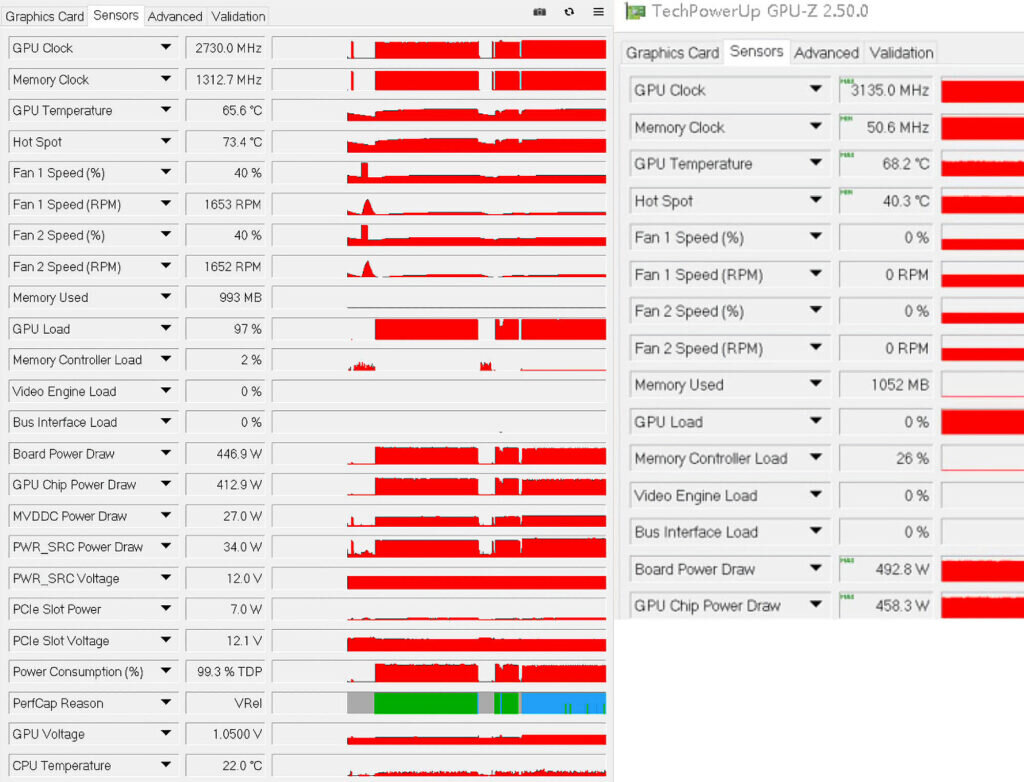Expand GPU Temperature dropdown in left window
Screen dimensions: 1024x782
166,109
